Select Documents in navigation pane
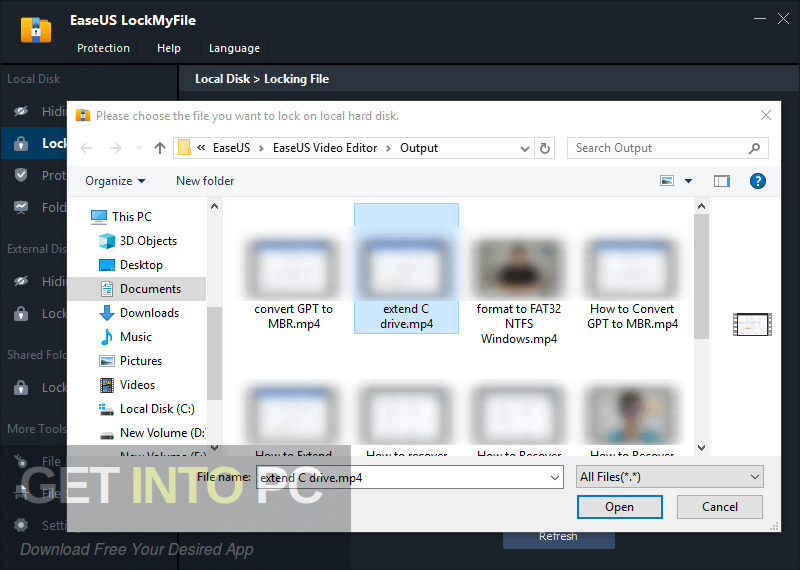800x570 pixels. pos(137,289)
